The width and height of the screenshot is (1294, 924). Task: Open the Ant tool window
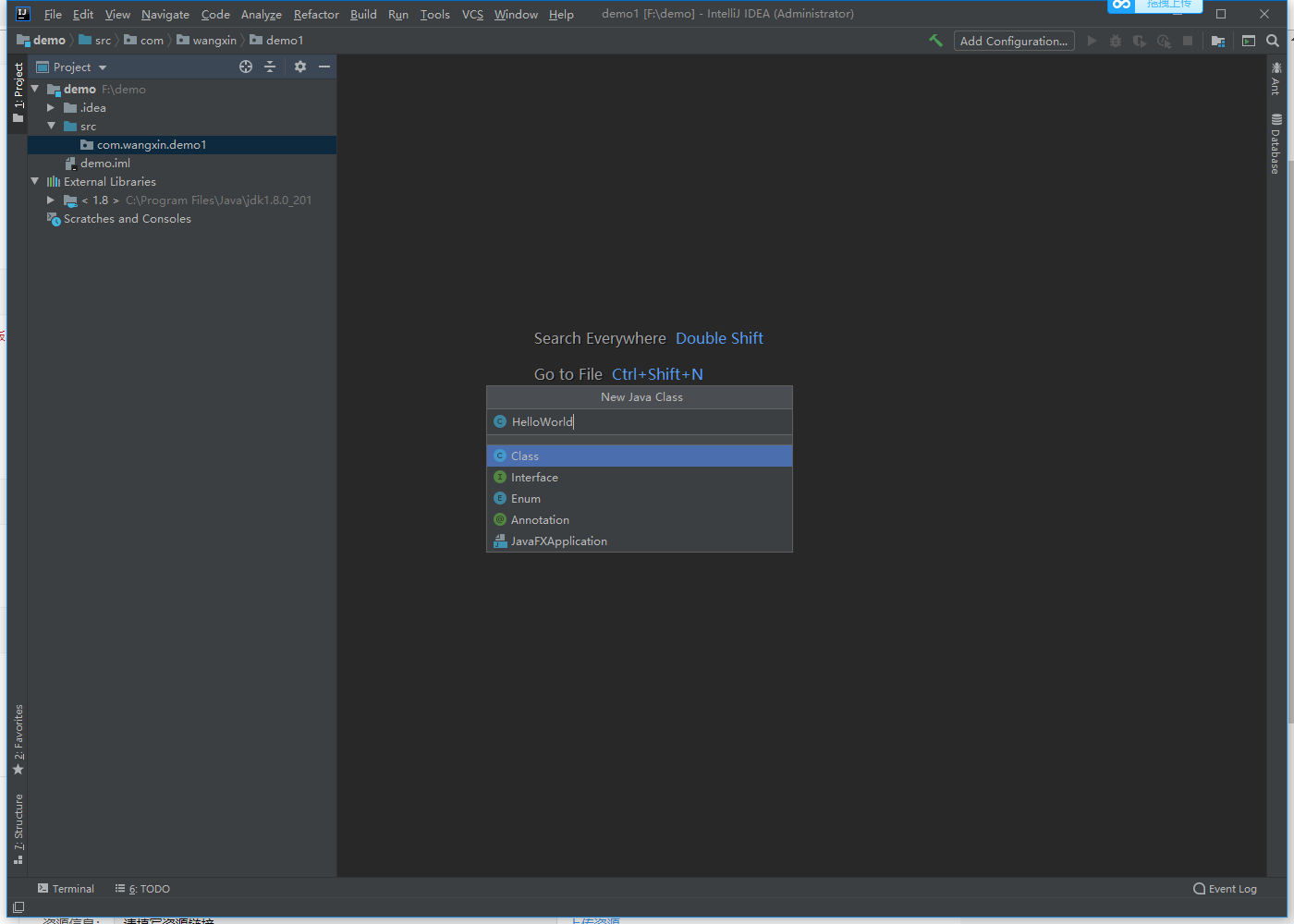[x=1276, y=79]
